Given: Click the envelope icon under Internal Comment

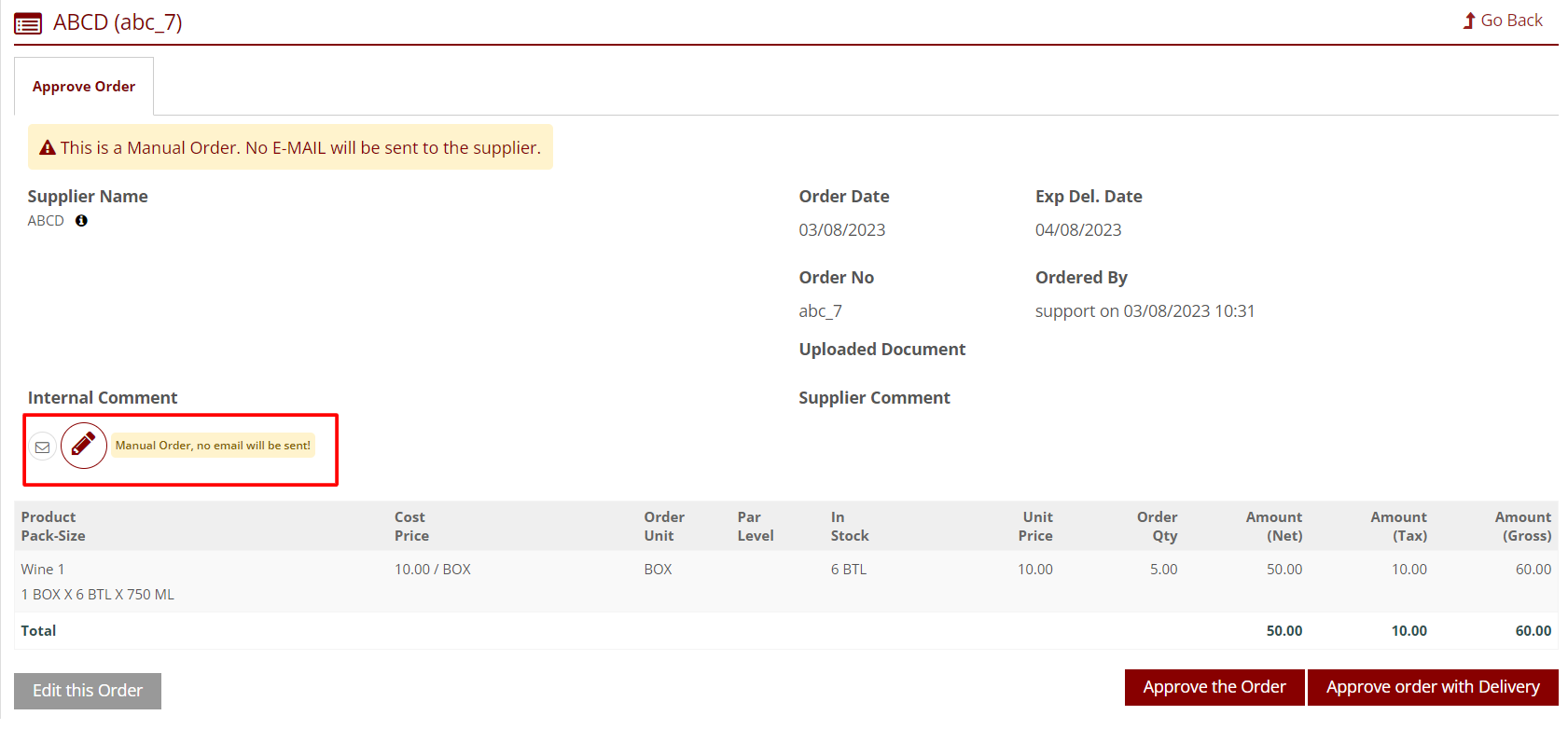Looking at the screenshot, I should coord(42,447).
